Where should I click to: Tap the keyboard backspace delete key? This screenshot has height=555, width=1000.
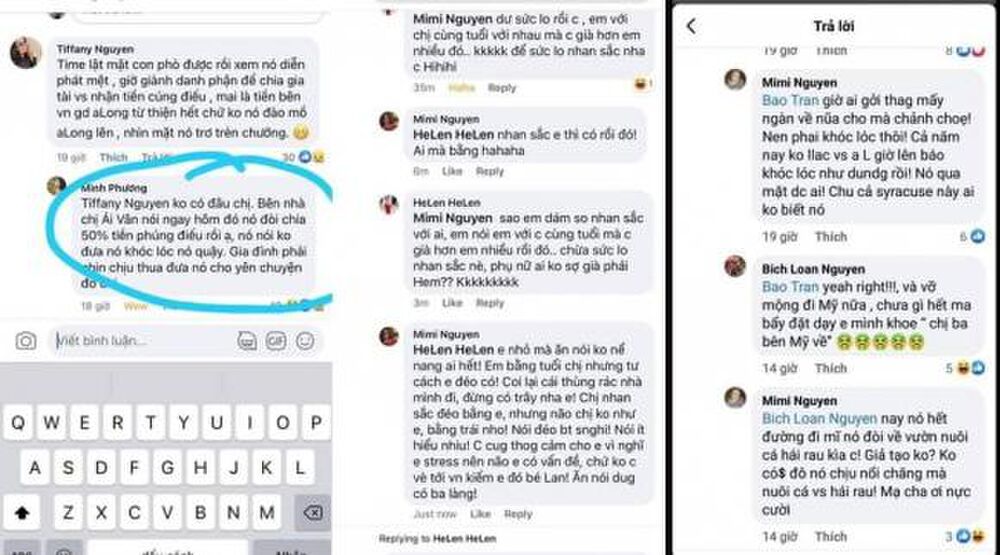pos(312,512)
